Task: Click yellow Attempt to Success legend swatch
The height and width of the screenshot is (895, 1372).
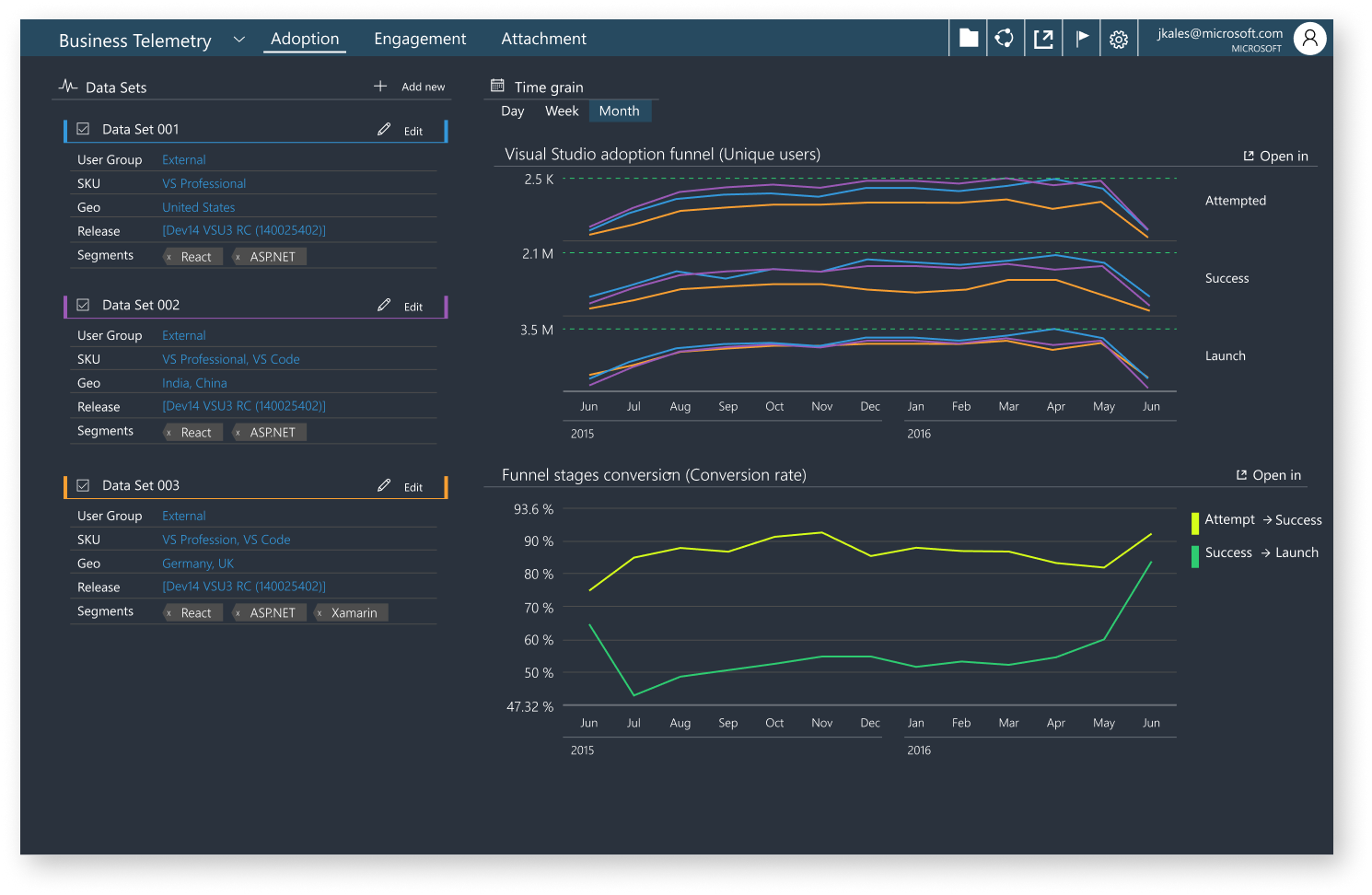Action: pyautogui.click(x=1195, y=523)
